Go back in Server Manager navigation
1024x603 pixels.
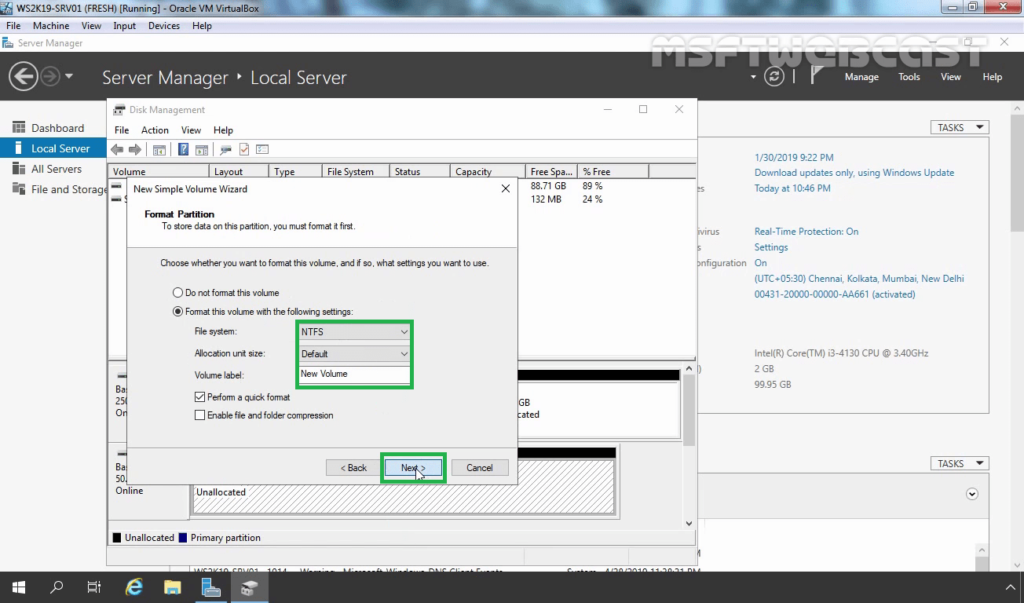tap(23, 76)
